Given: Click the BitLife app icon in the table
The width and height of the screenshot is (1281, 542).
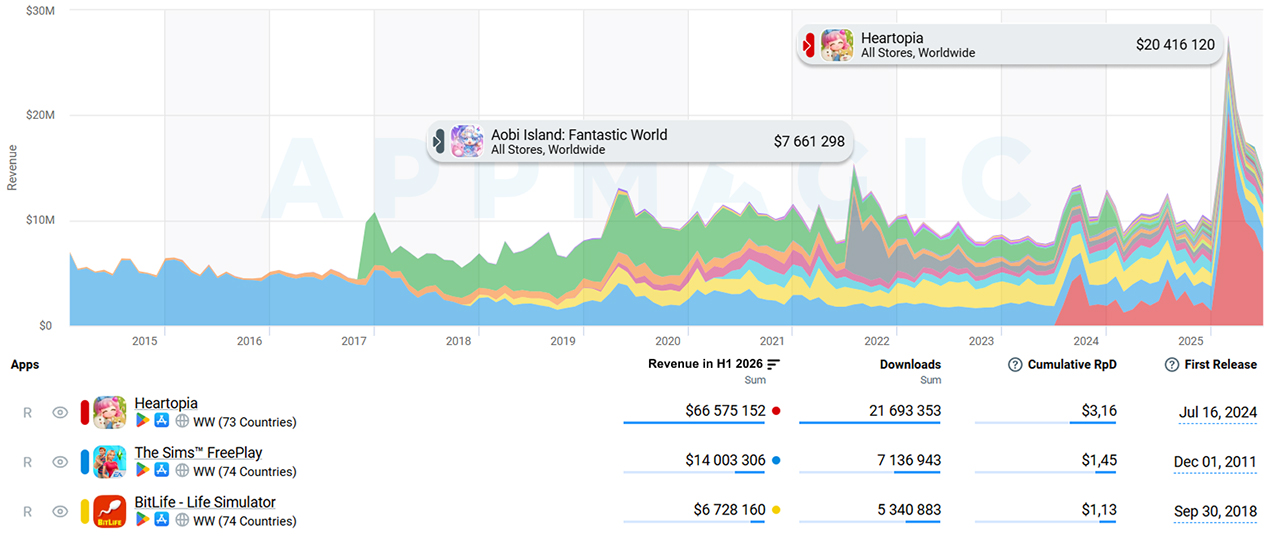Looking at the screenshot, I should (110, 511).
